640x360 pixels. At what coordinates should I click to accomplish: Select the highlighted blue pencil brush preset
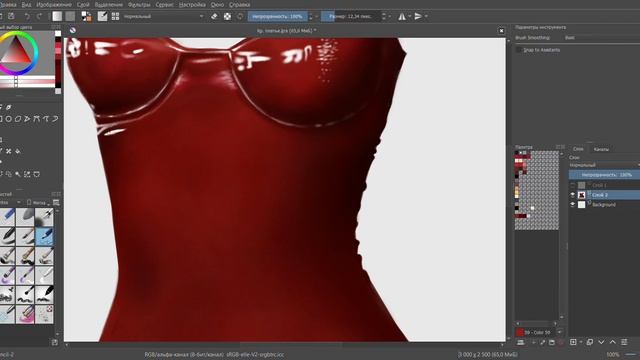pos(44,237)
